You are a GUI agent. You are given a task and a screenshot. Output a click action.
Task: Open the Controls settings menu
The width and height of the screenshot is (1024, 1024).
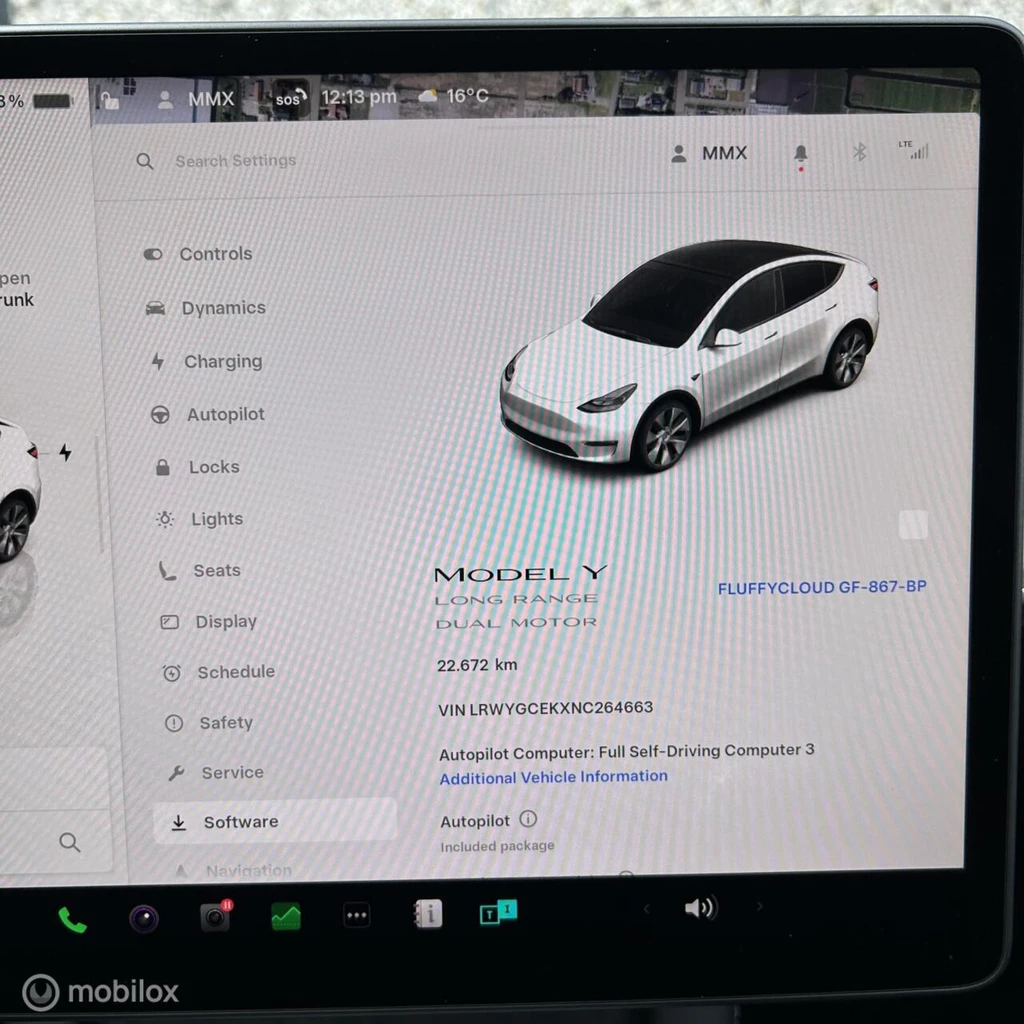pyautogui.click(x=198, y=254)
